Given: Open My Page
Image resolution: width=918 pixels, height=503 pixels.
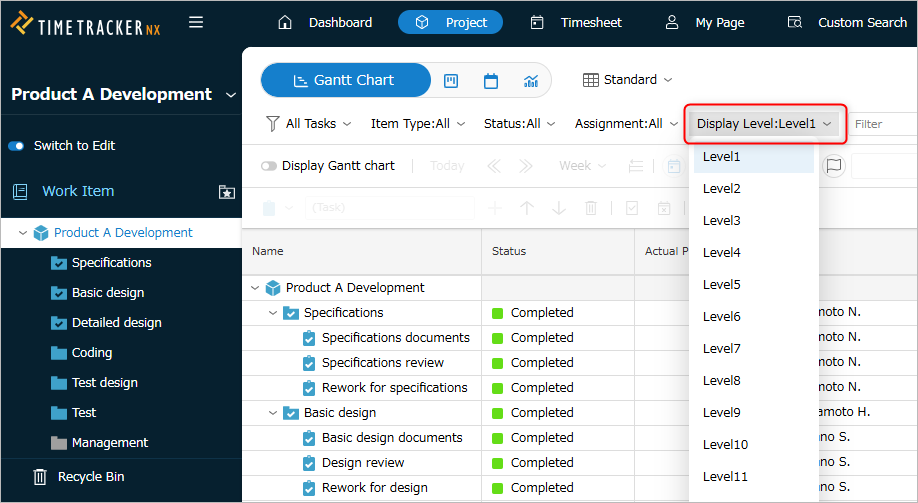Looking at the screenshot, I should (705, 22).
